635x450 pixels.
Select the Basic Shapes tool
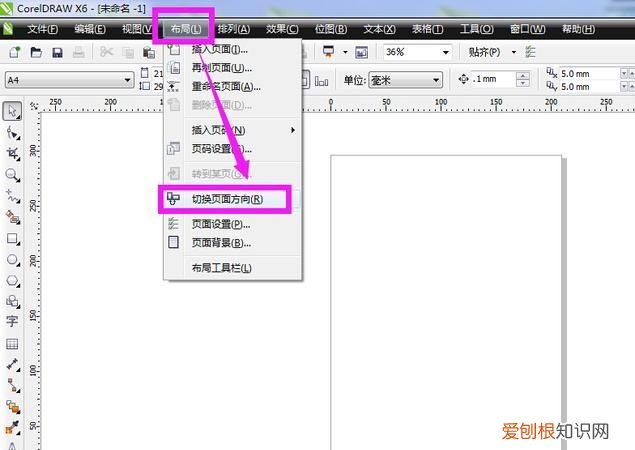point(12,301)
